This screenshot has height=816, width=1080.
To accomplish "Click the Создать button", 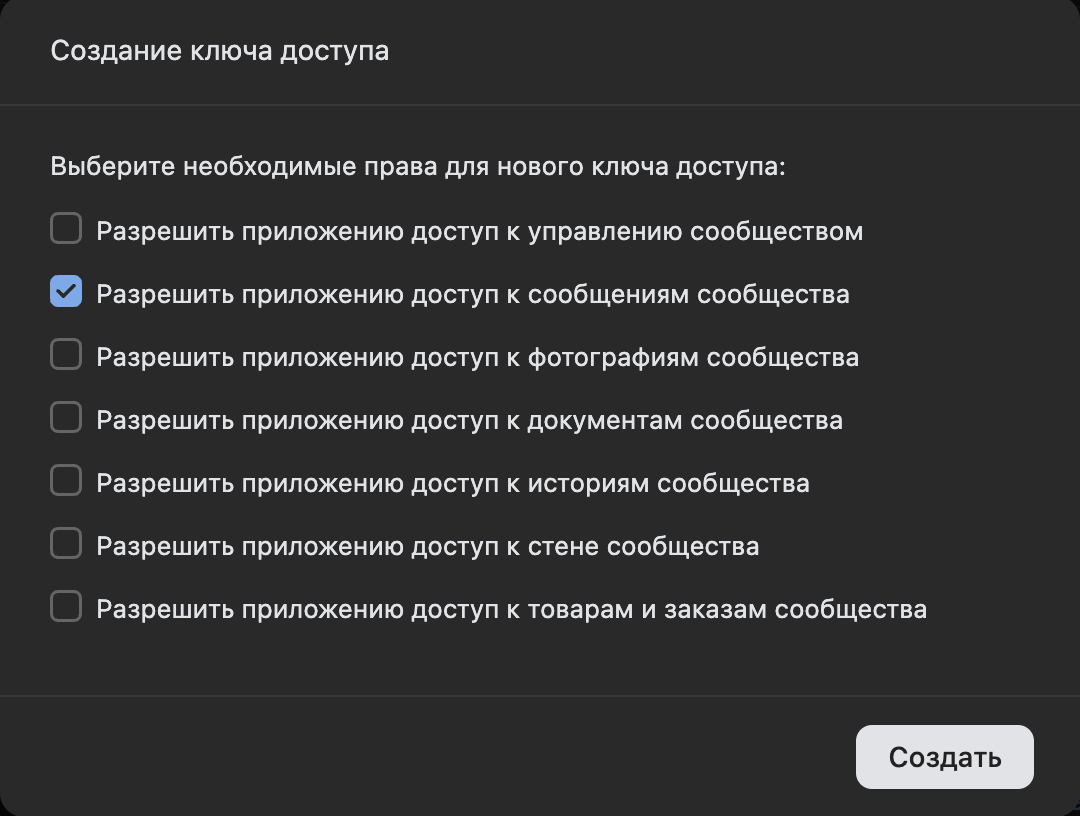I will [944, 757].
